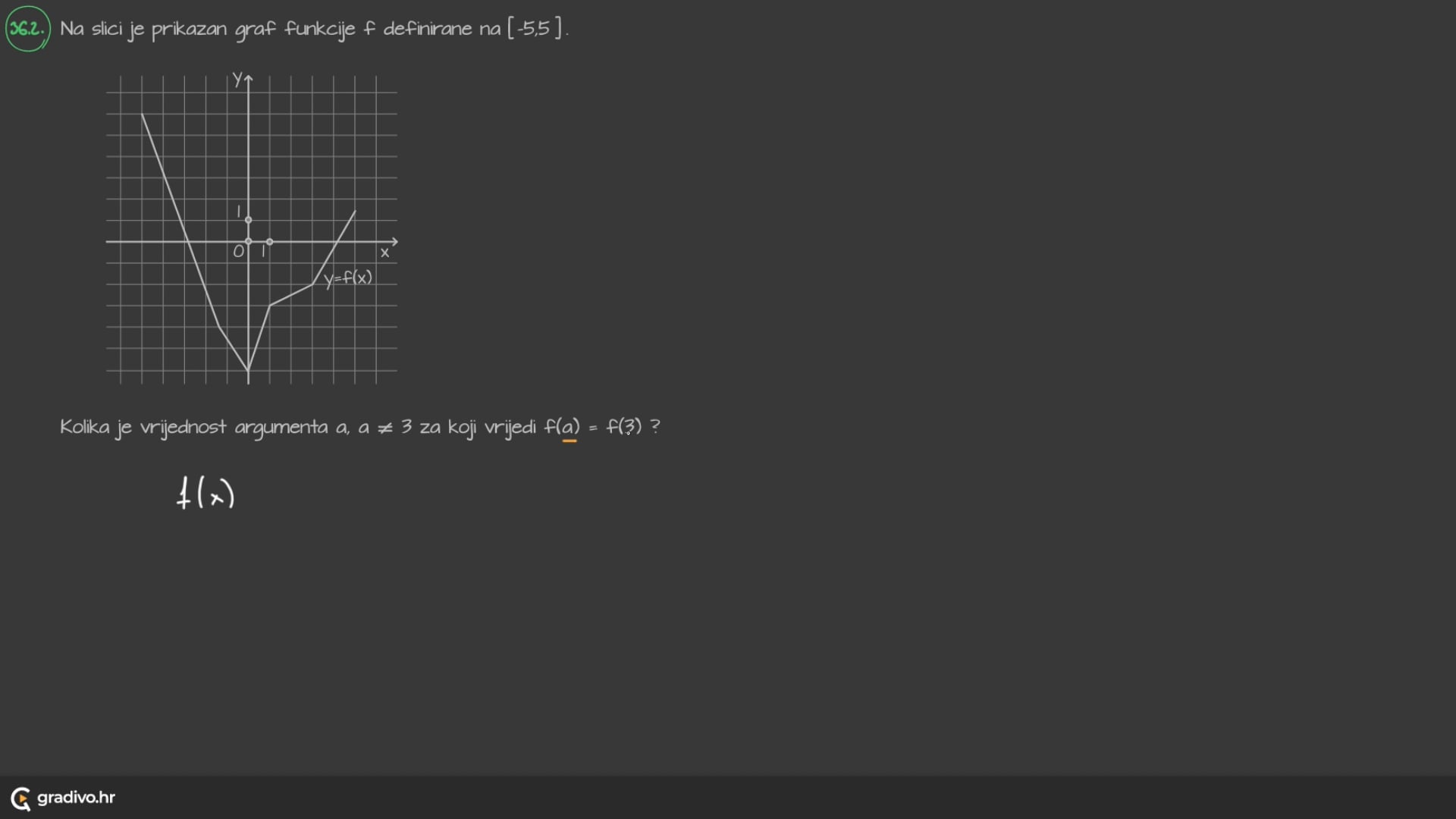Click the handwritten f(x) annotation
The height and width of the screenshot is (819, 1456).
pyautogui.click(x=206, y=494)
